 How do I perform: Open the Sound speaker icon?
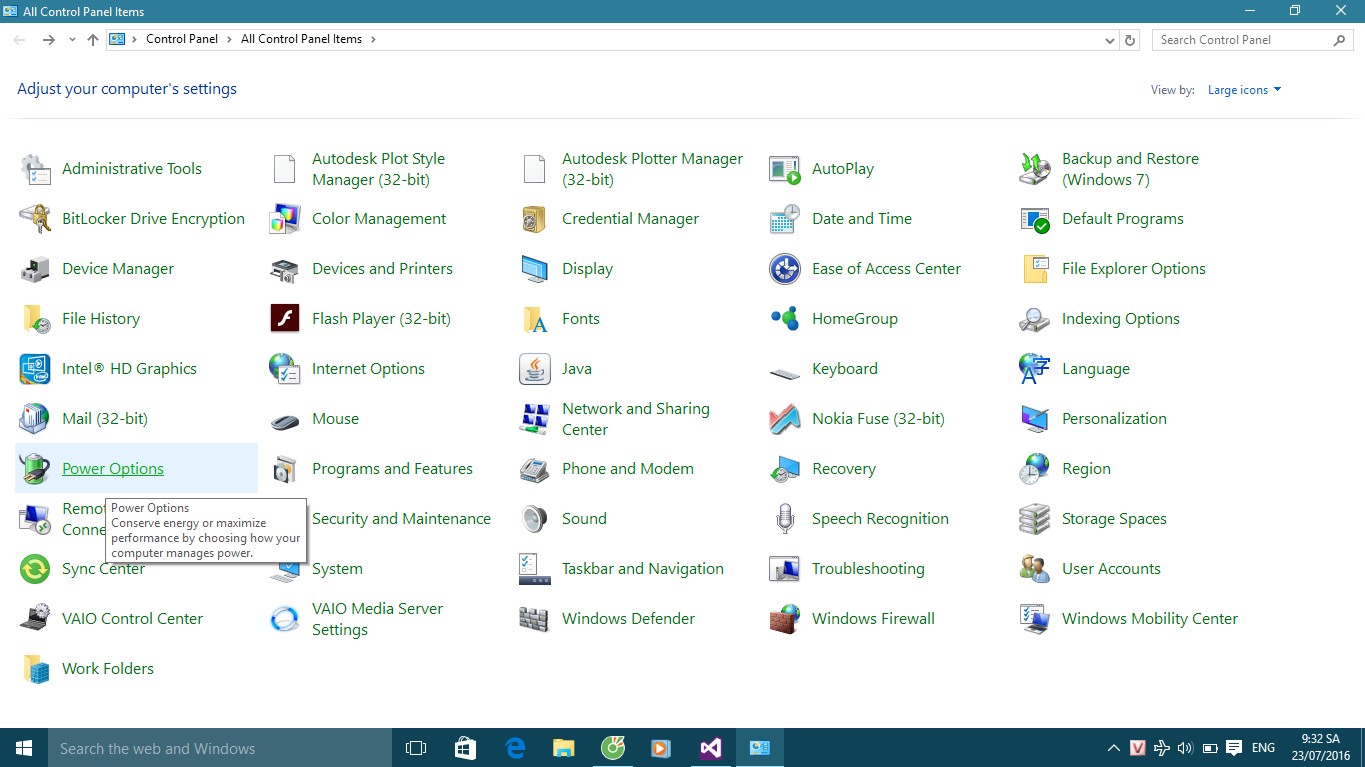coord(535,519)
